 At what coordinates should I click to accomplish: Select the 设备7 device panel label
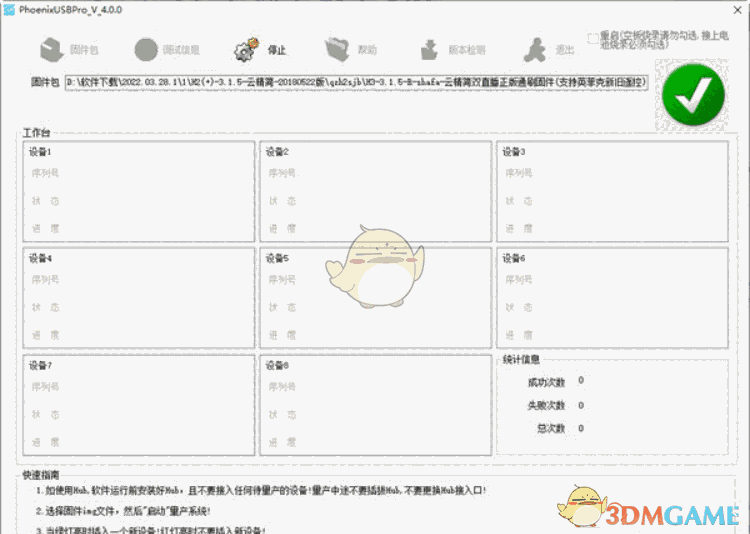40,366
